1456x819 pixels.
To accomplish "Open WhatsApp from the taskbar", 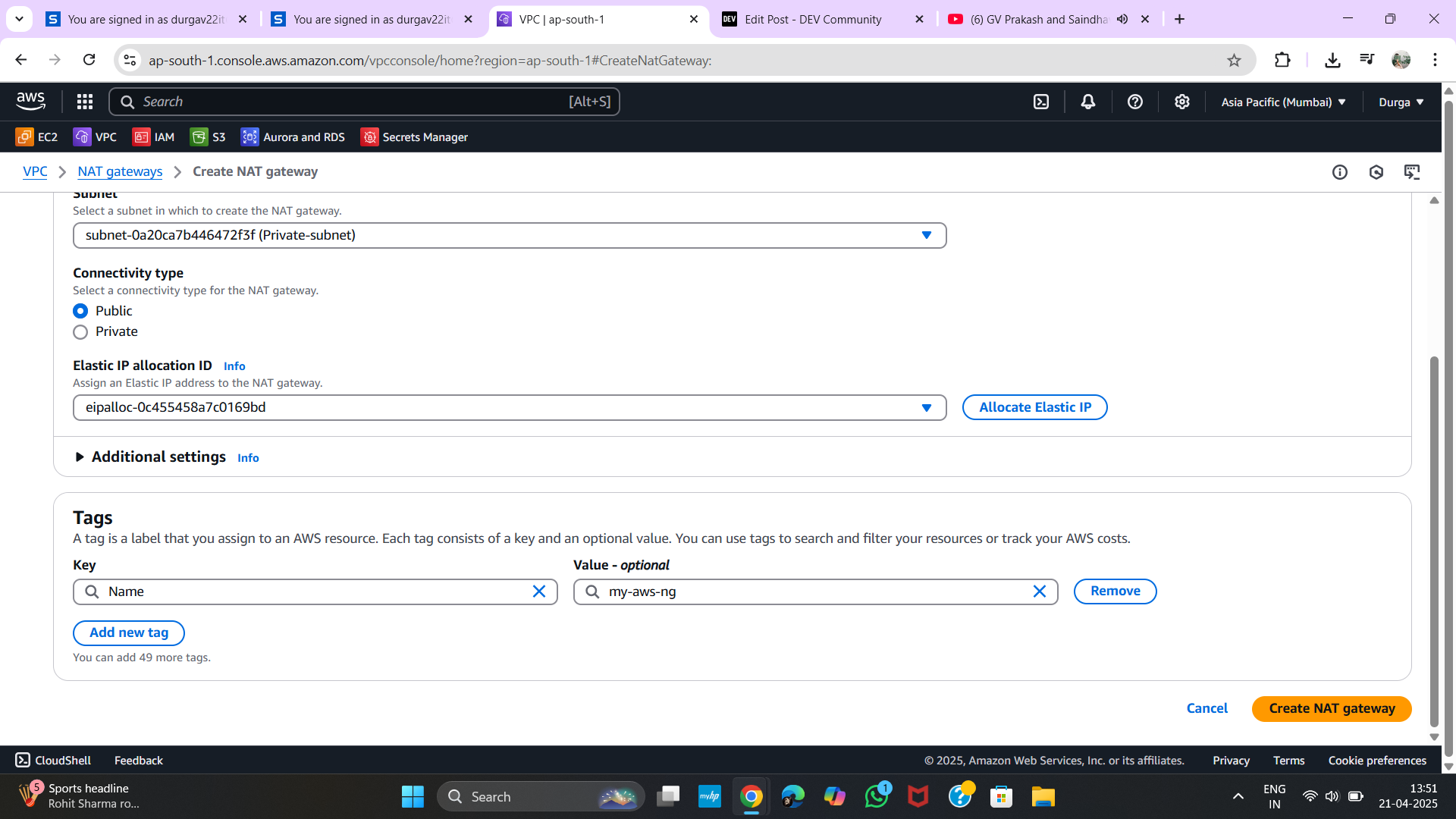I will coord(877,796).
